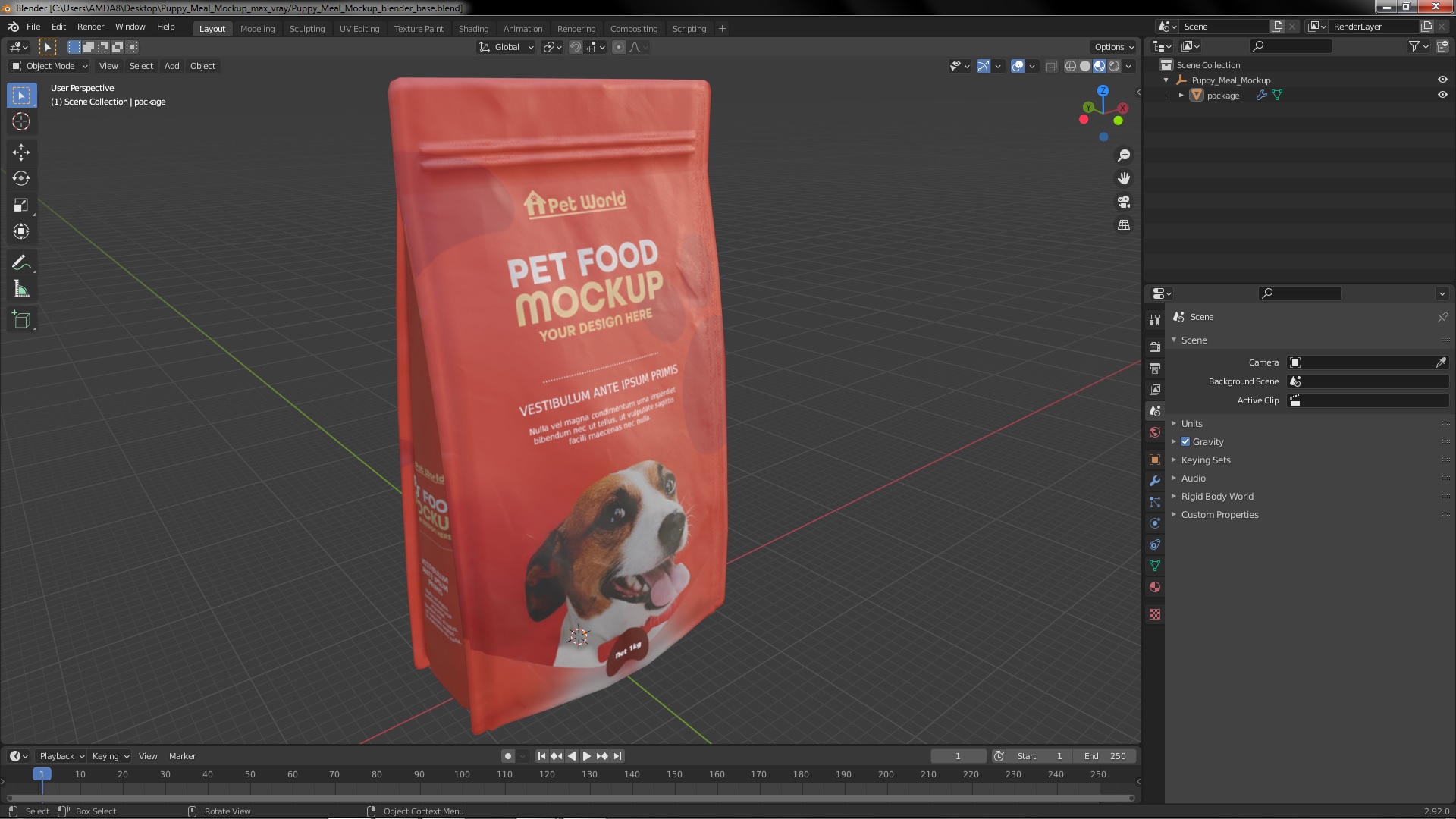The width and height of the screenshot is (1456, 819).
Task: Switch to rendered viewport shading
Action: pyautogui.click(x=1114, y=66)
